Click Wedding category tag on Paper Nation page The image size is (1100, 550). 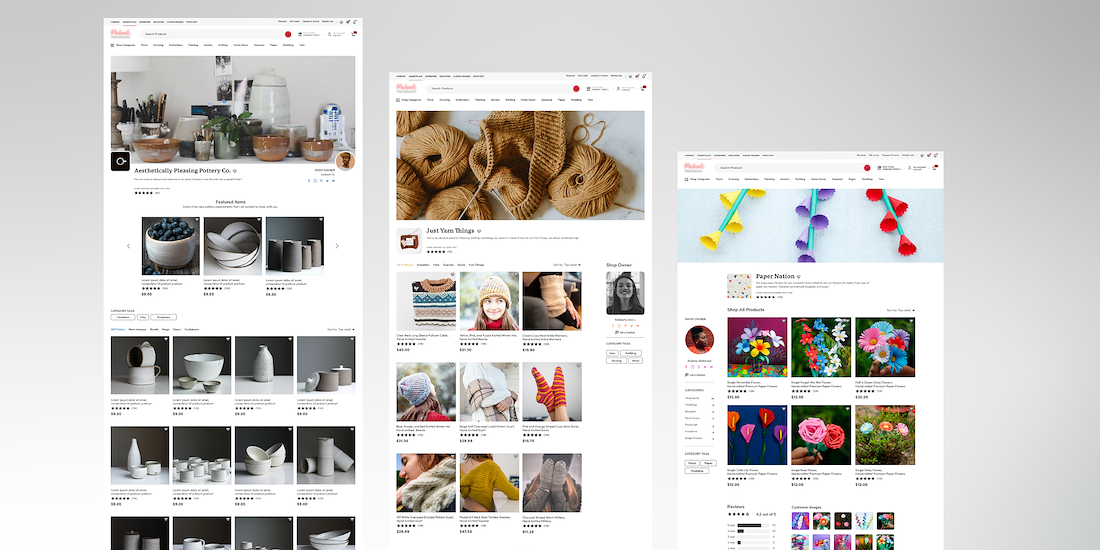697,471
